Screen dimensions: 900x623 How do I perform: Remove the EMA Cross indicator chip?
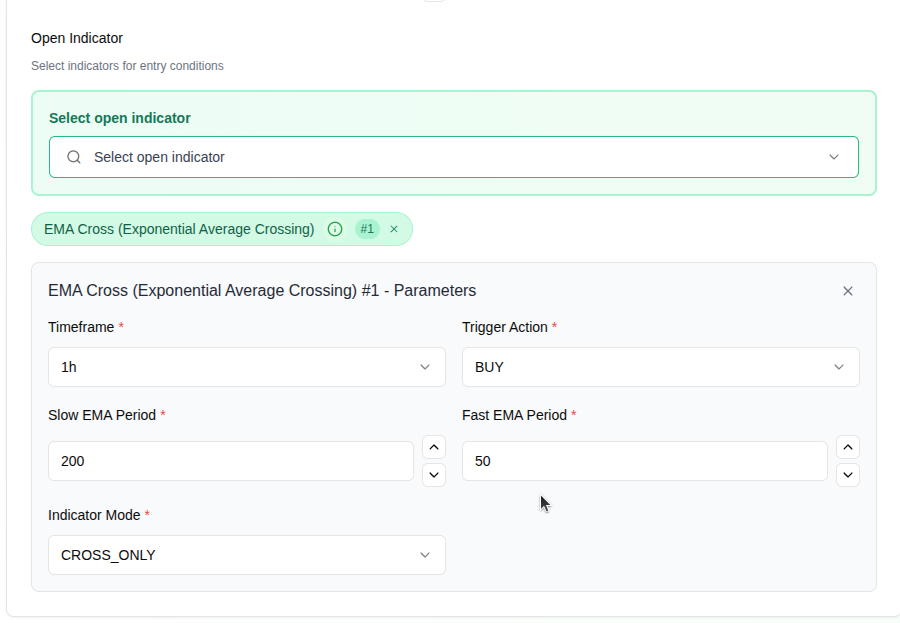point(394,229)
